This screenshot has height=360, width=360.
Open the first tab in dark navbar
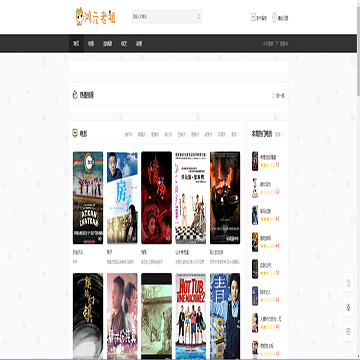point(76,43)
